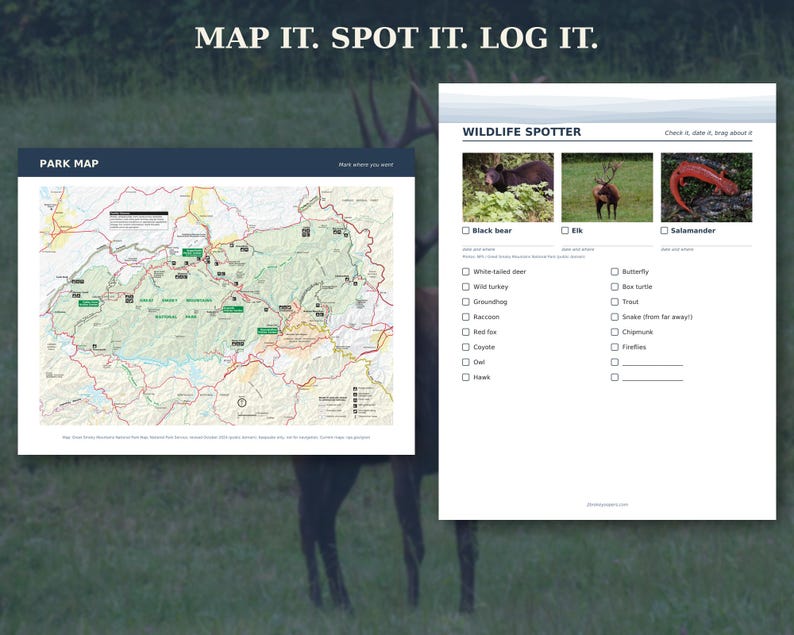Viewport: 794px width, 635px height.
Task: Check the second blank write-in checkbox
Action: (615, 377)
